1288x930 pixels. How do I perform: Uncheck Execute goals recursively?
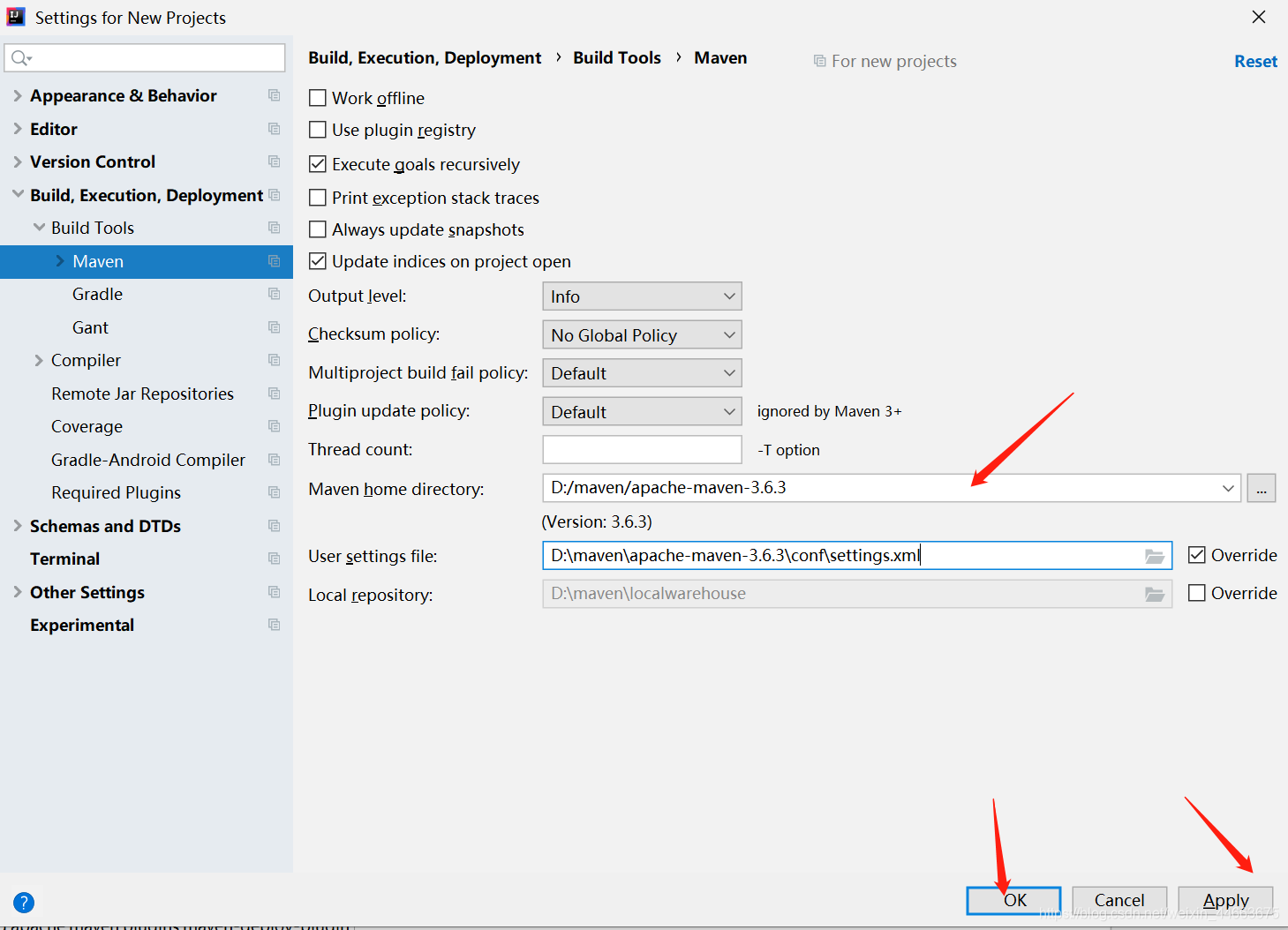point(318,164)
